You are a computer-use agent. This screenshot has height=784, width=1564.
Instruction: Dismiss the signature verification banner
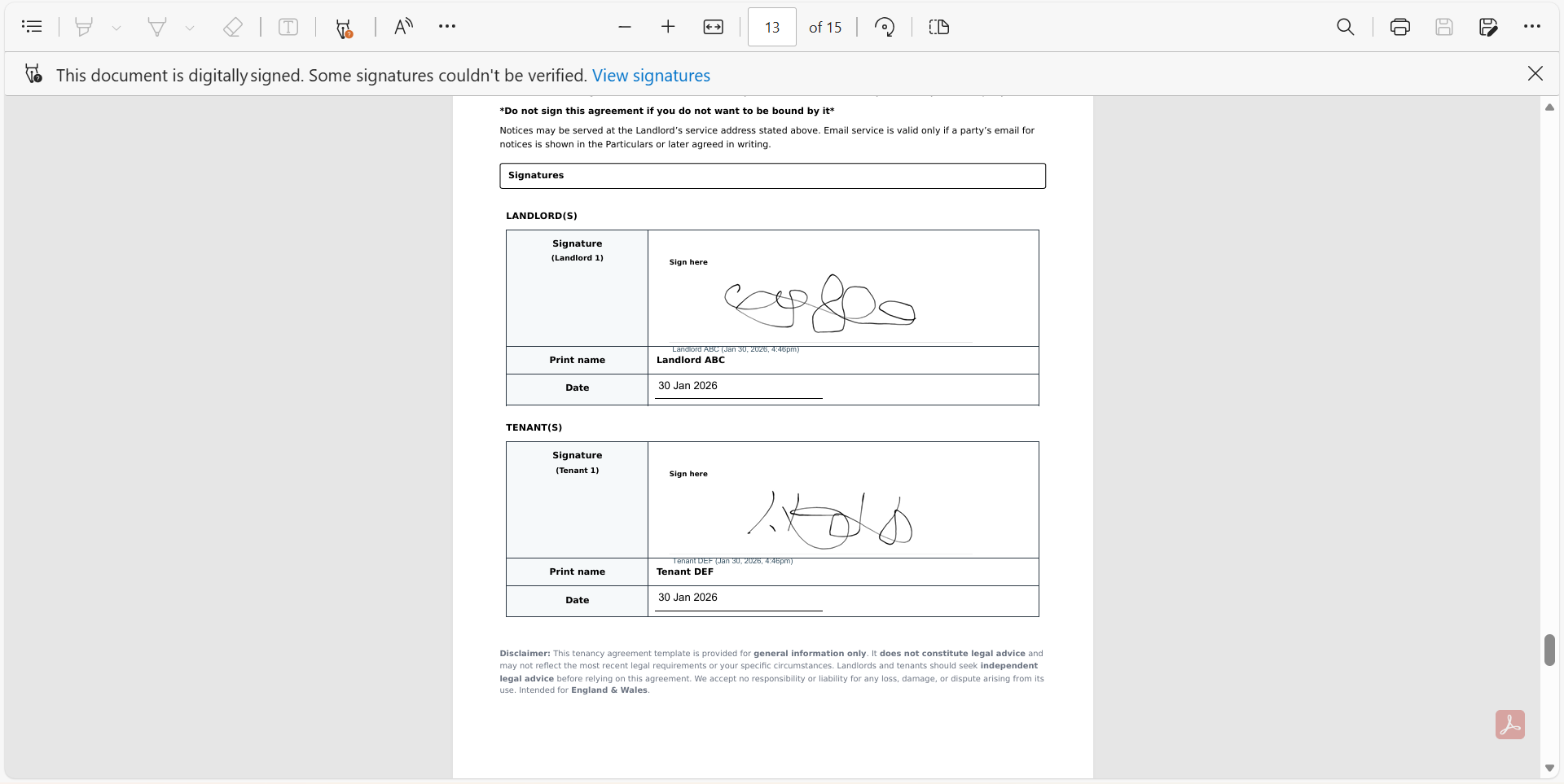click(1535, 73)
